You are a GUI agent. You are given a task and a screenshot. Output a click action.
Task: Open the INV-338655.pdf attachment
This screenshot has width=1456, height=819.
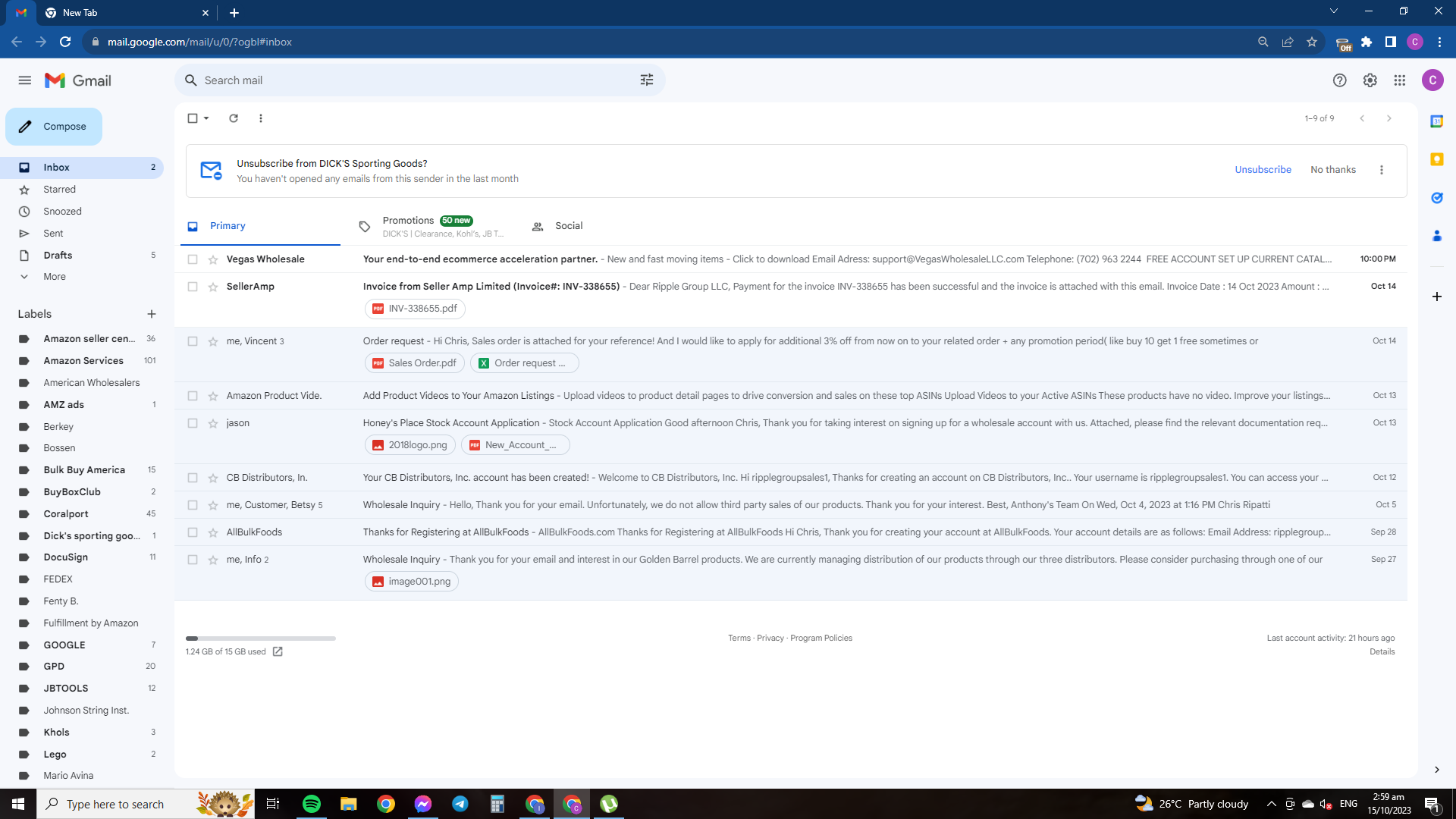pos(415,309)
